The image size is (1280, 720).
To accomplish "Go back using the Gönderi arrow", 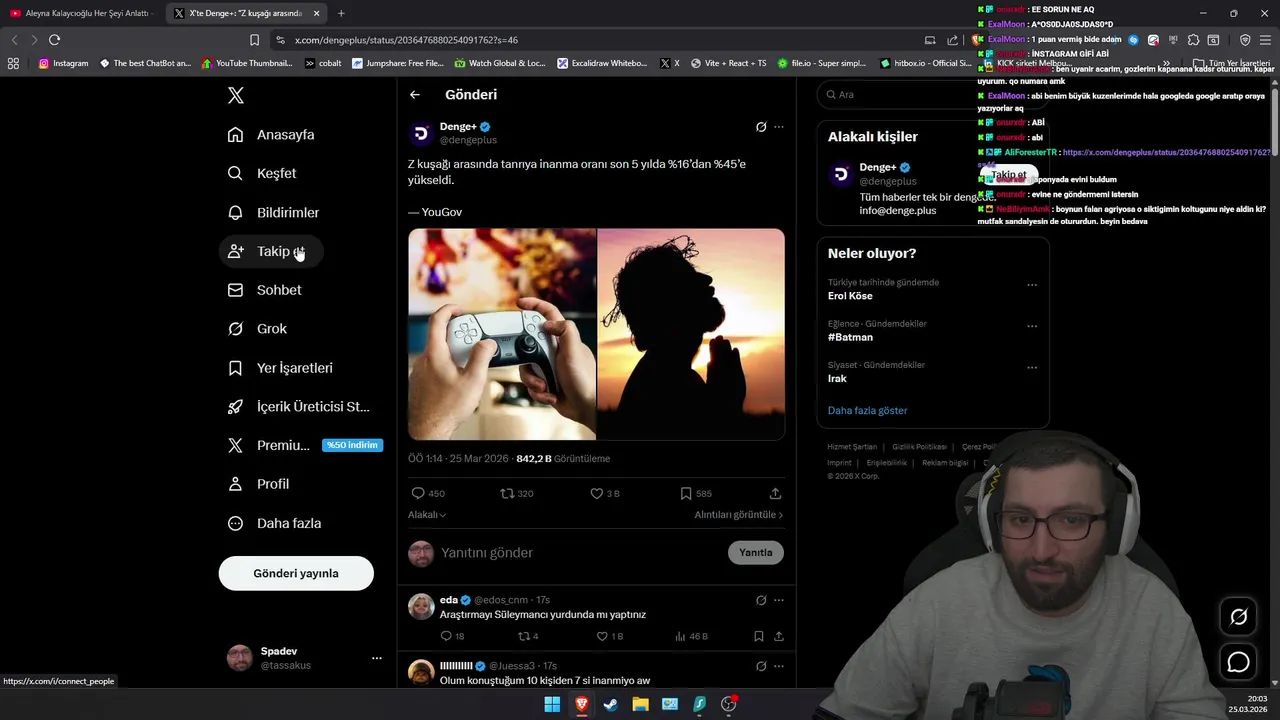I will pos(415,95).
